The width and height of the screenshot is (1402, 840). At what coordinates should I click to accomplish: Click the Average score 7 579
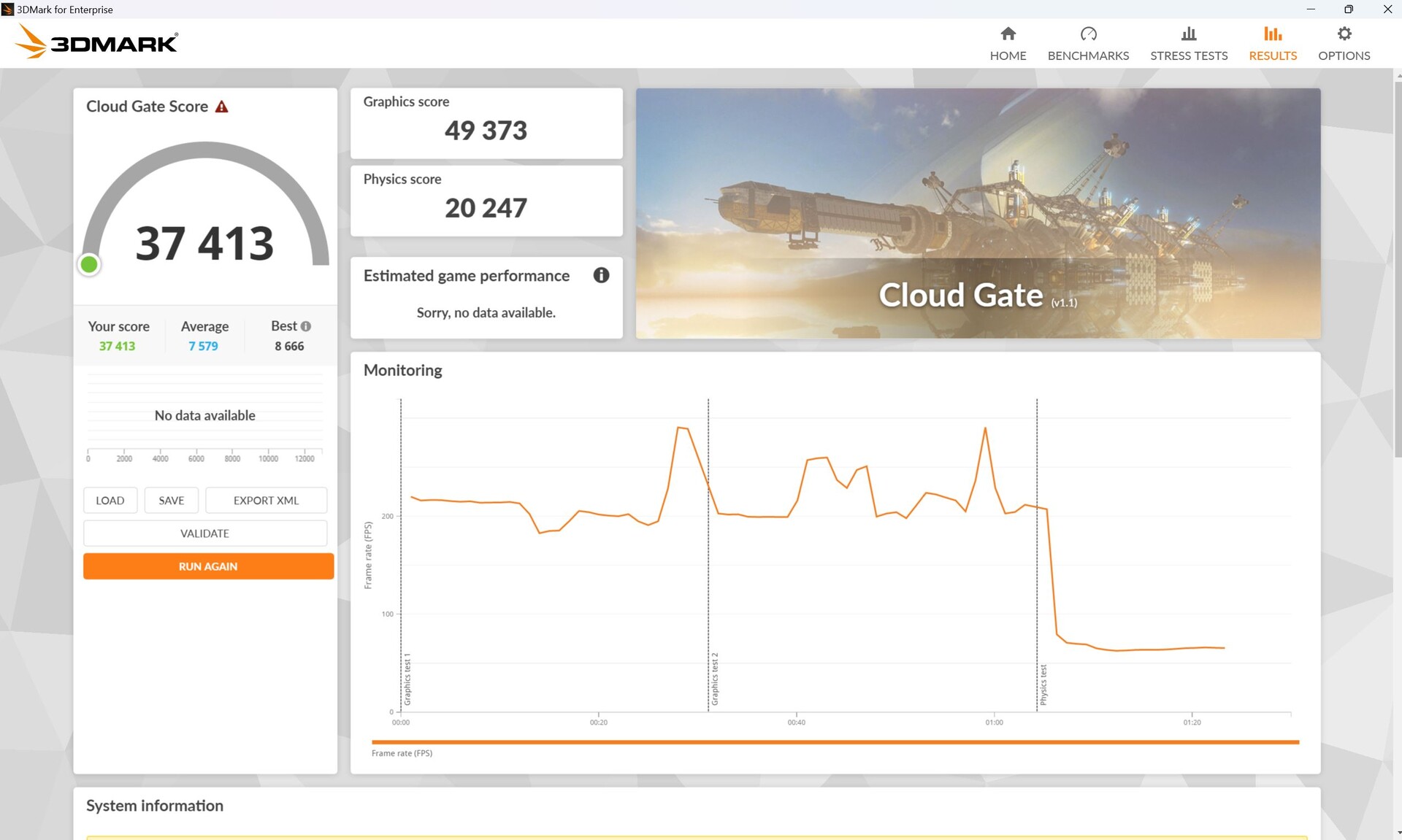203,346
